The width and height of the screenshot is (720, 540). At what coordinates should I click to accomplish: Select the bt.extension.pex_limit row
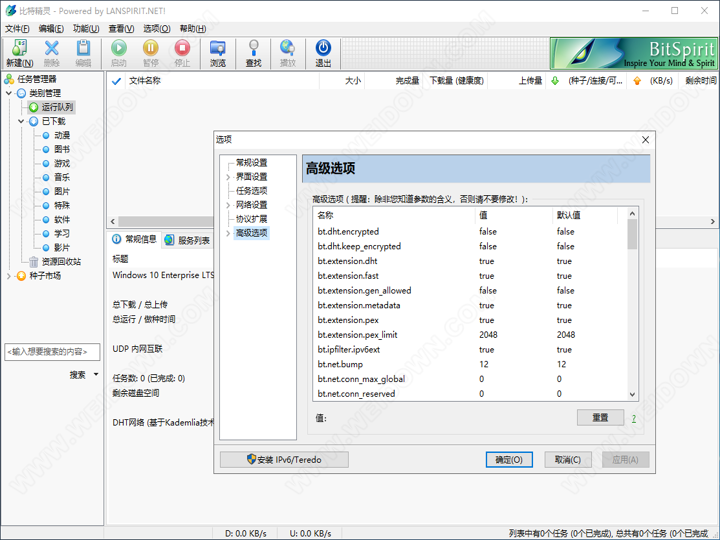[470, 335]
